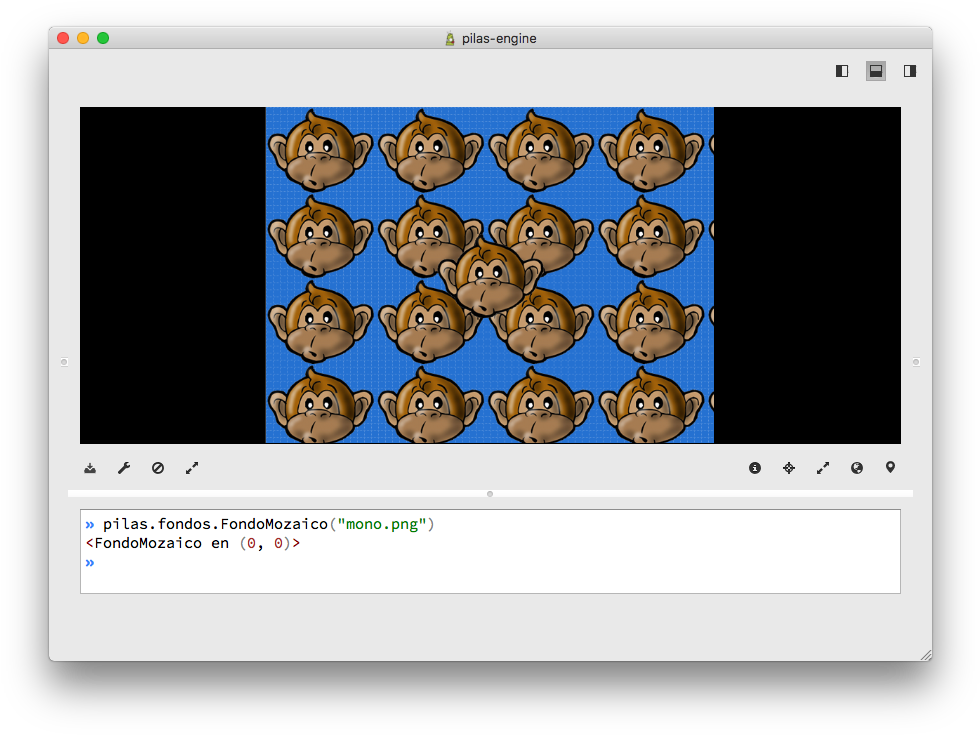The height and width of the screenshot is (735, 980).
Task: Close the pilas-engine window
Action: click(x=63, y=38)
